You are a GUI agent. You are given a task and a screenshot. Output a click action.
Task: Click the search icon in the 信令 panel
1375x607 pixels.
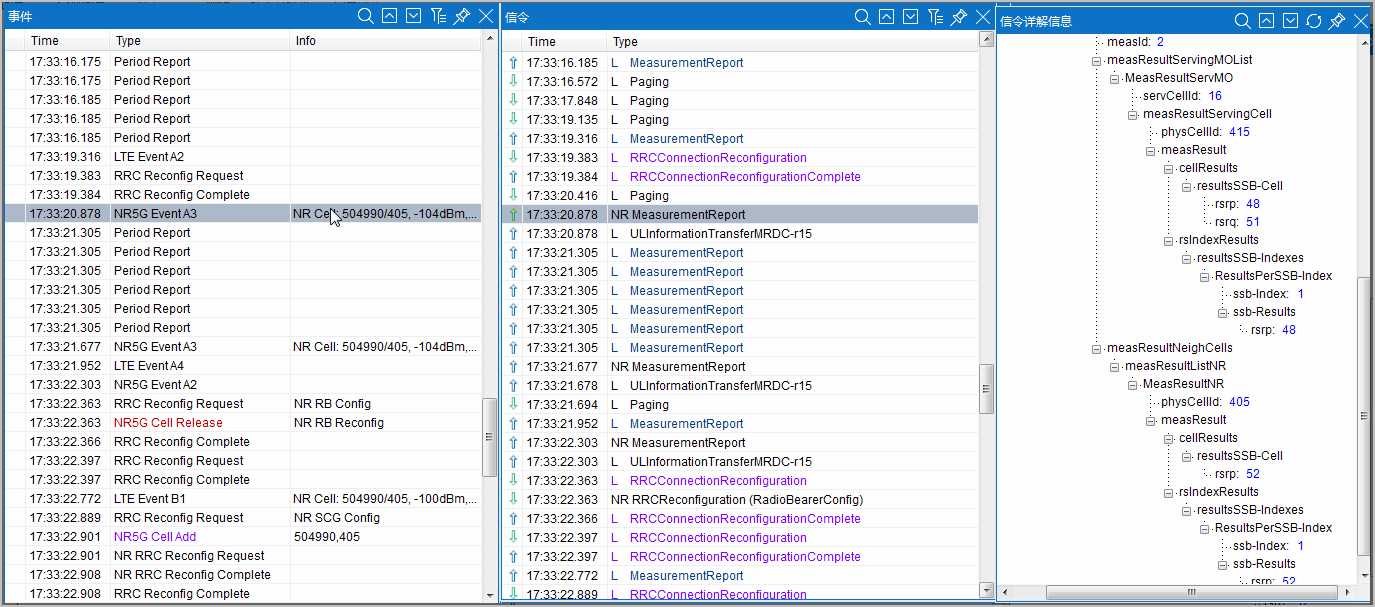(x=863, y=17)
